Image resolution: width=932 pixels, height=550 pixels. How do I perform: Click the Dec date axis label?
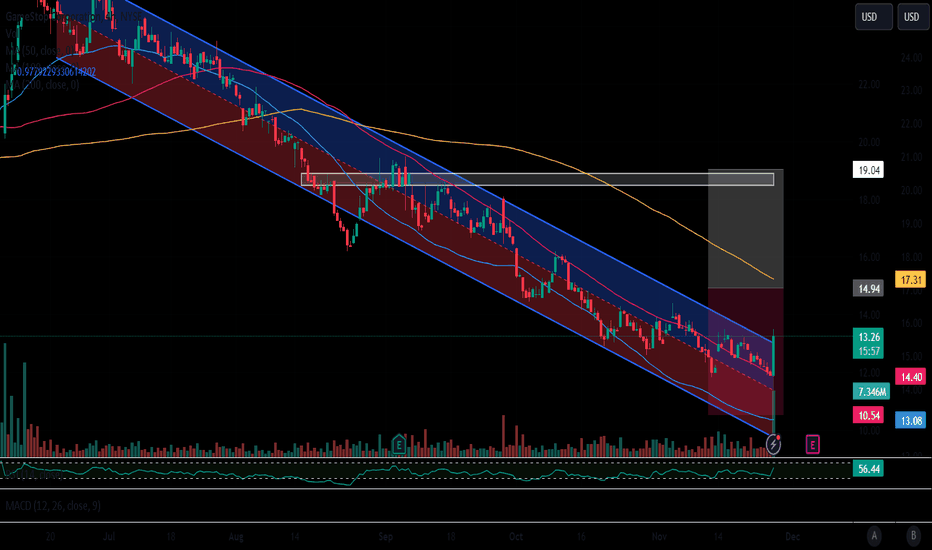[x=792, y=536]
